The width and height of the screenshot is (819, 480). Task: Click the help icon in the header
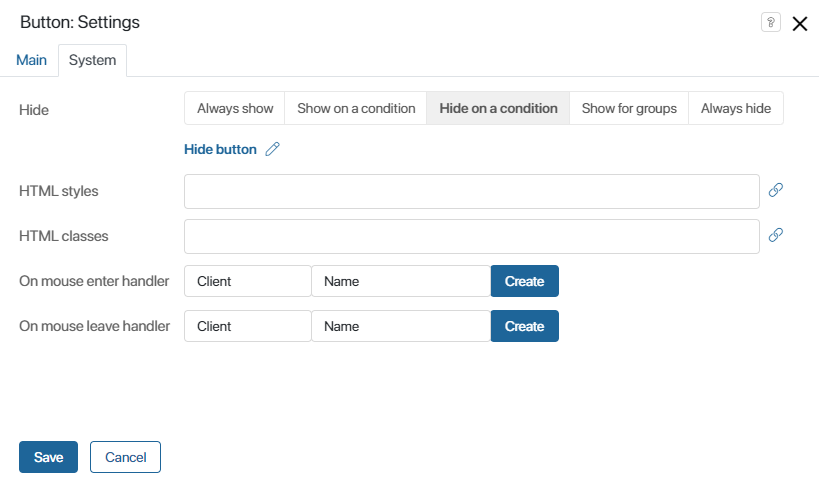(770, 23)
